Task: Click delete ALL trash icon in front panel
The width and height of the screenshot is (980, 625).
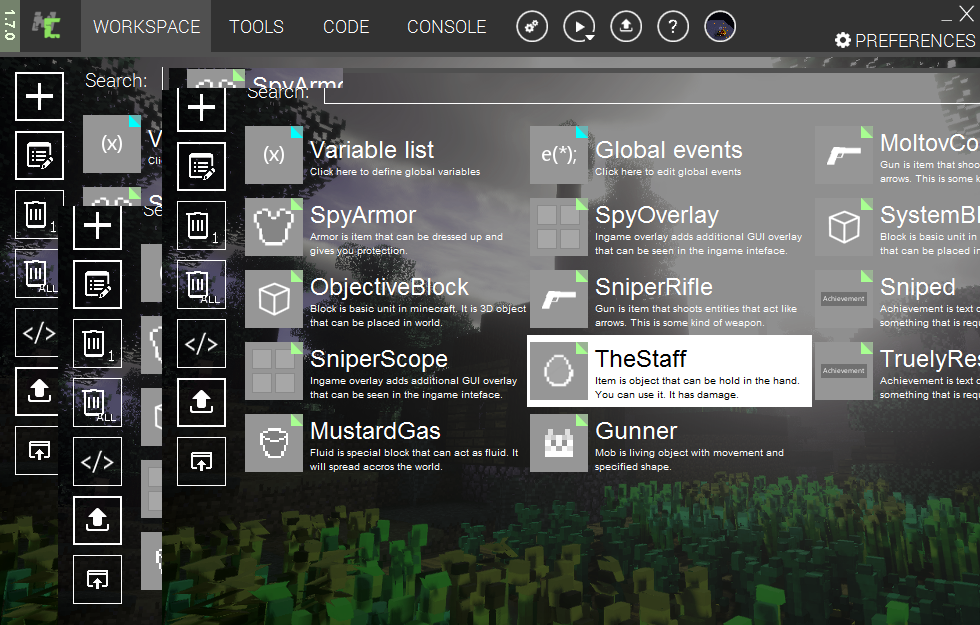Action: tap(201, 285)
